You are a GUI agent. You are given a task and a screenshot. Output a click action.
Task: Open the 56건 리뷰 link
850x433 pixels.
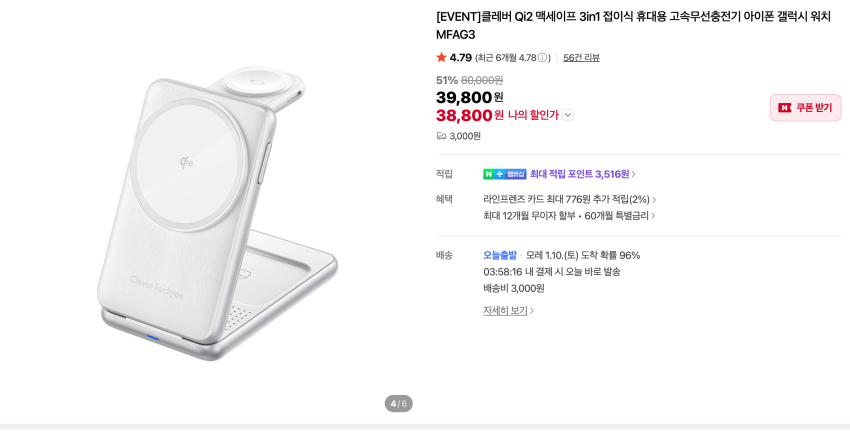(581, 58)
